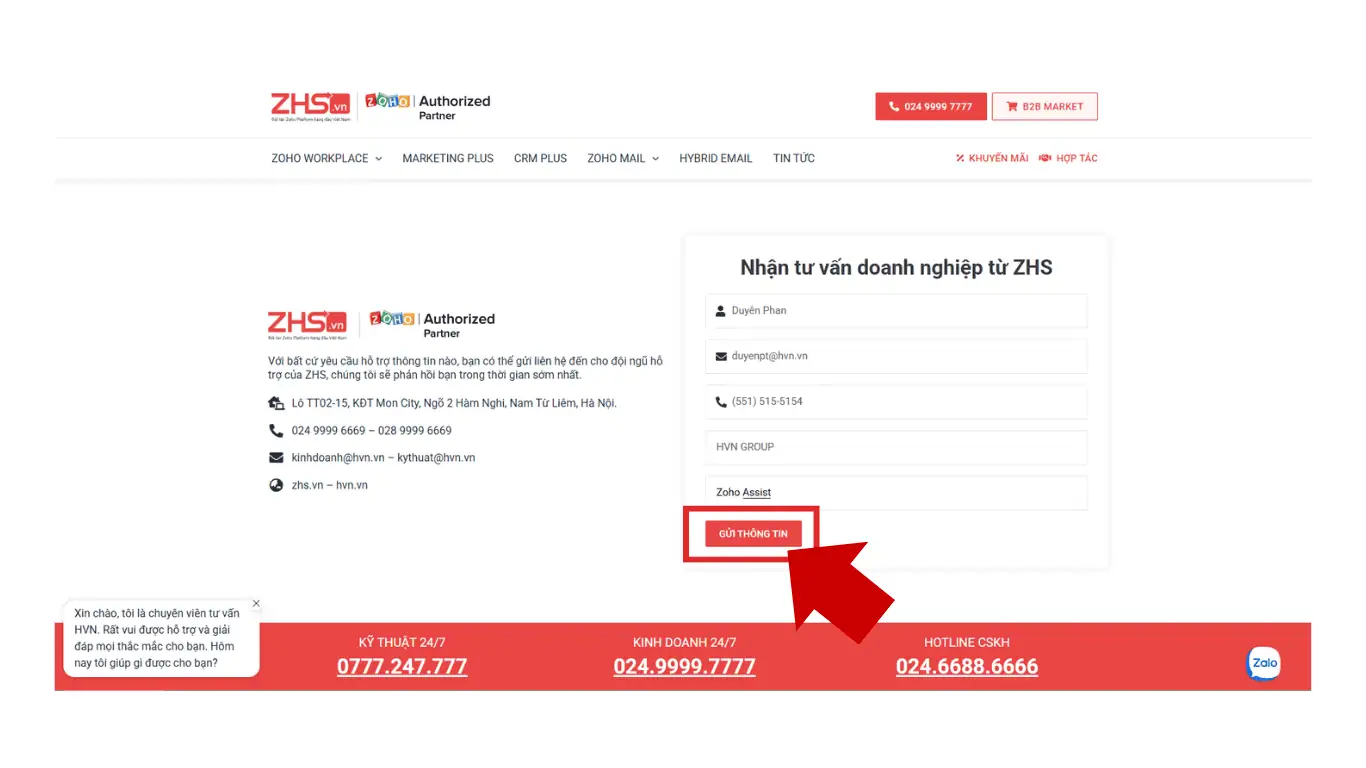
Task: Click the address location icon beside Lô TT02-15
Action: (x=276, y=403)
